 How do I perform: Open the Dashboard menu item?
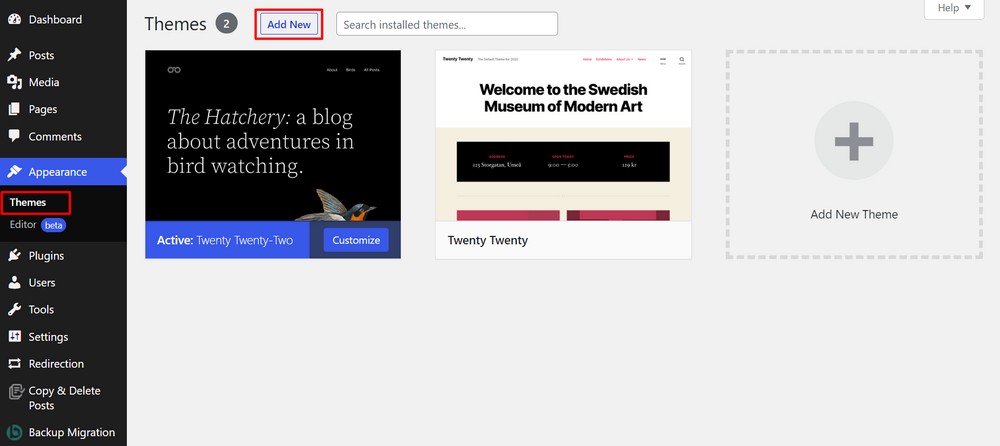click(x=63, y=20)
